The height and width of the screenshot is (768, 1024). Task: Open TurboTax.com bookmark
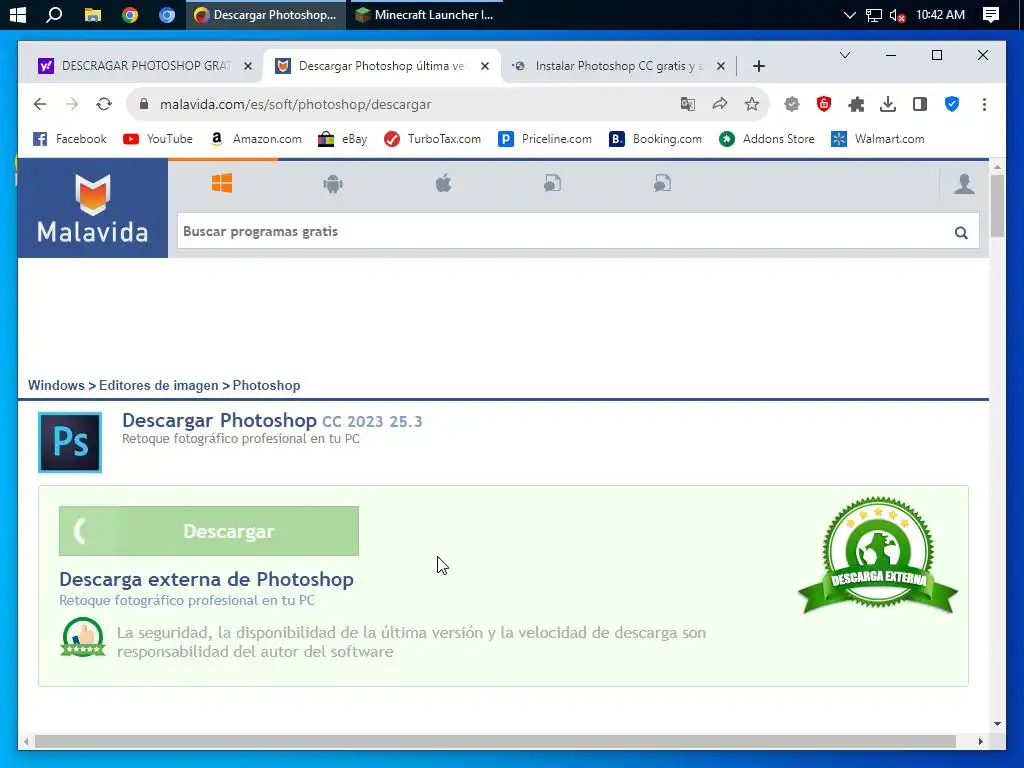pyautogui.click(x=432, y=139)
